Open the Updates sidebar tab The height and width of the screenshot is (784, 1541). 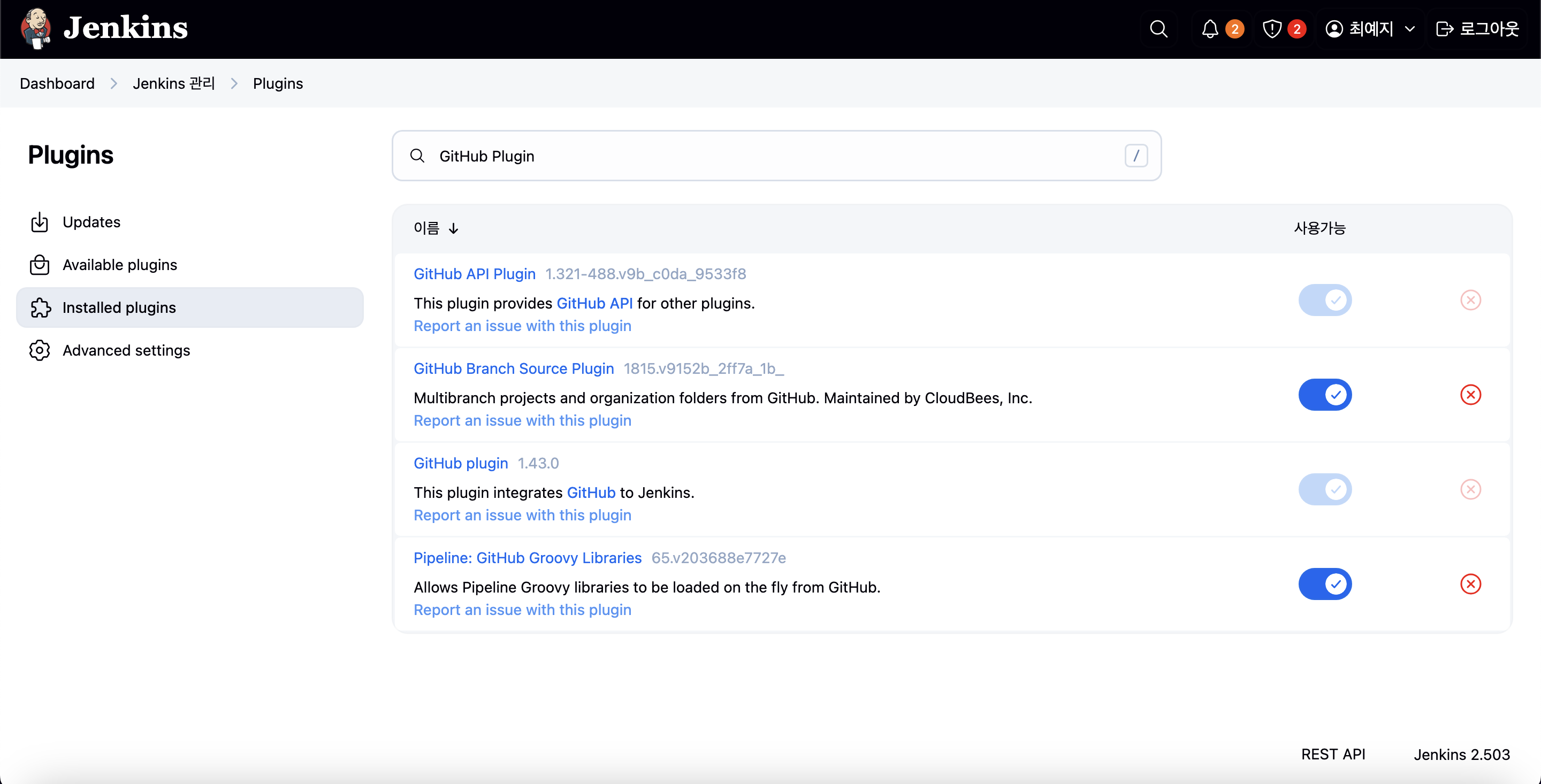(189, 222)
